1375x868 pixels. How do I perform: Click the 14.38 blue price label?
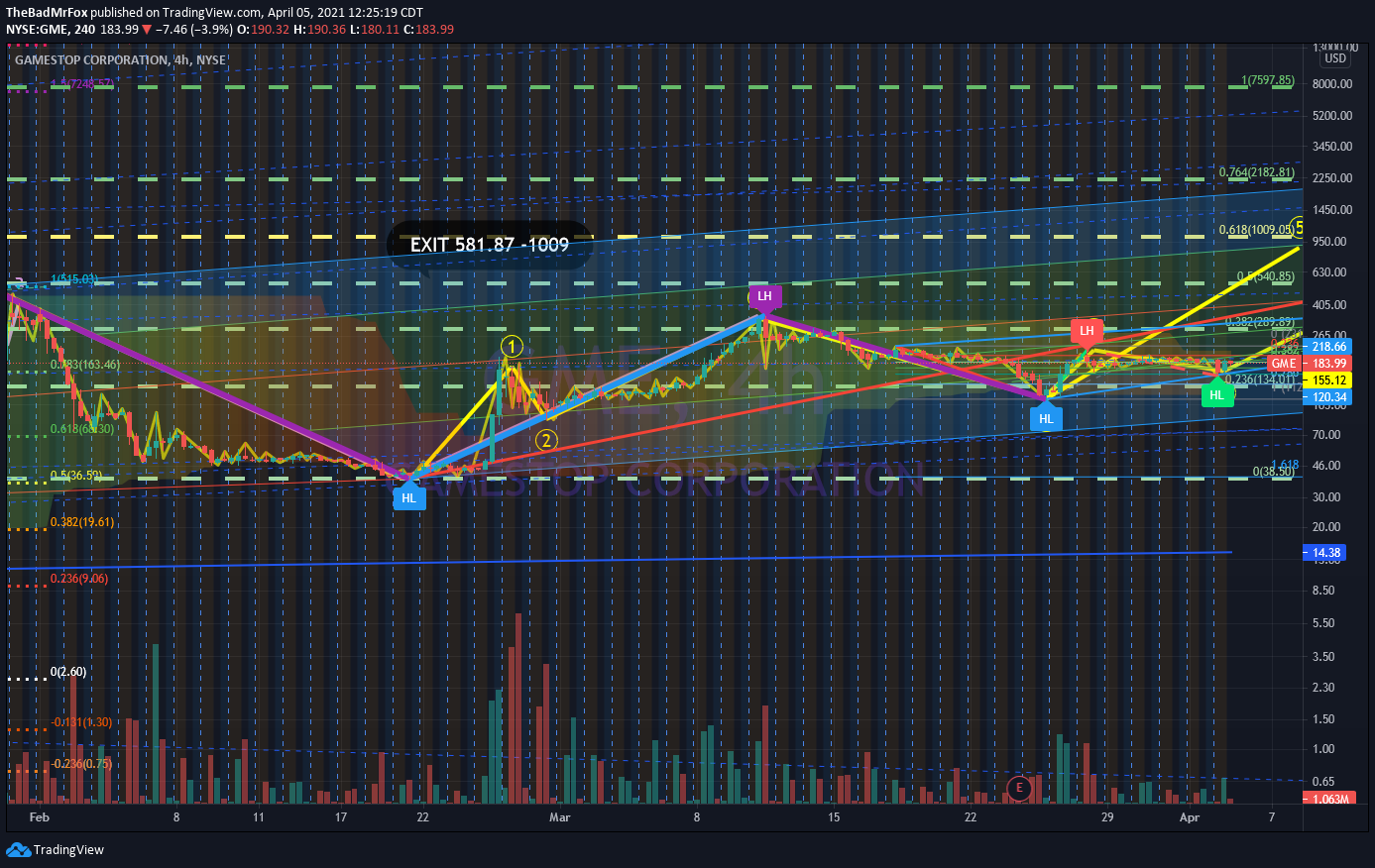point(1326,553)
